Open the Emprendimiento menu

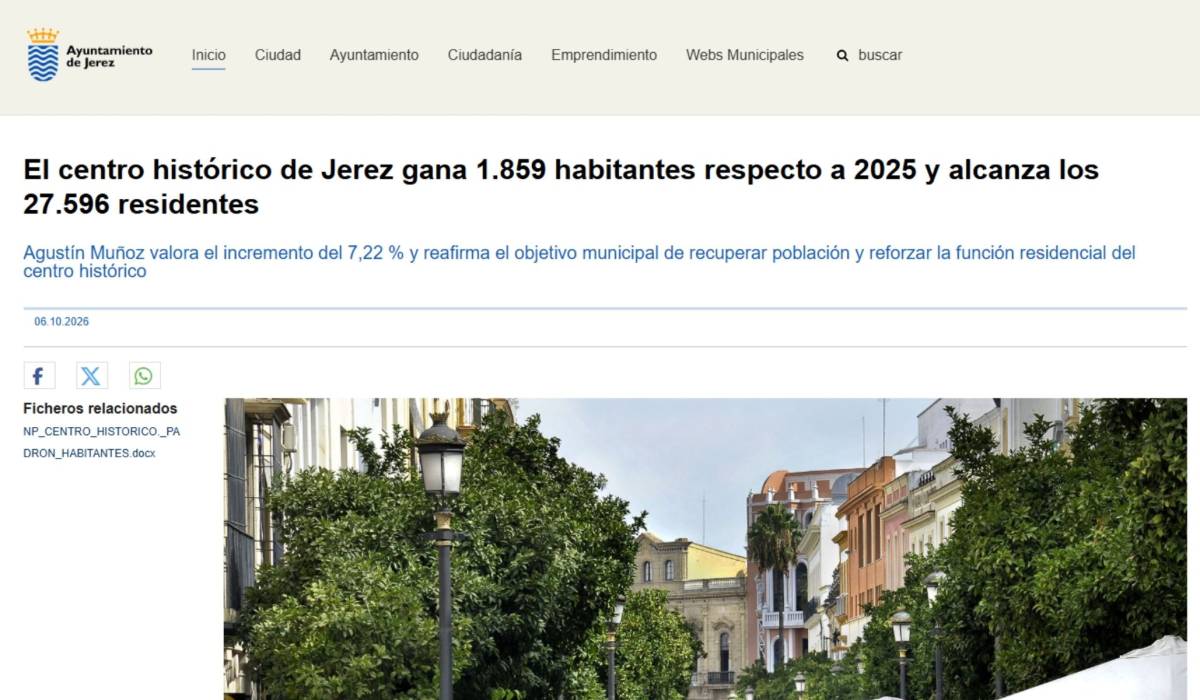pos(604,55)
